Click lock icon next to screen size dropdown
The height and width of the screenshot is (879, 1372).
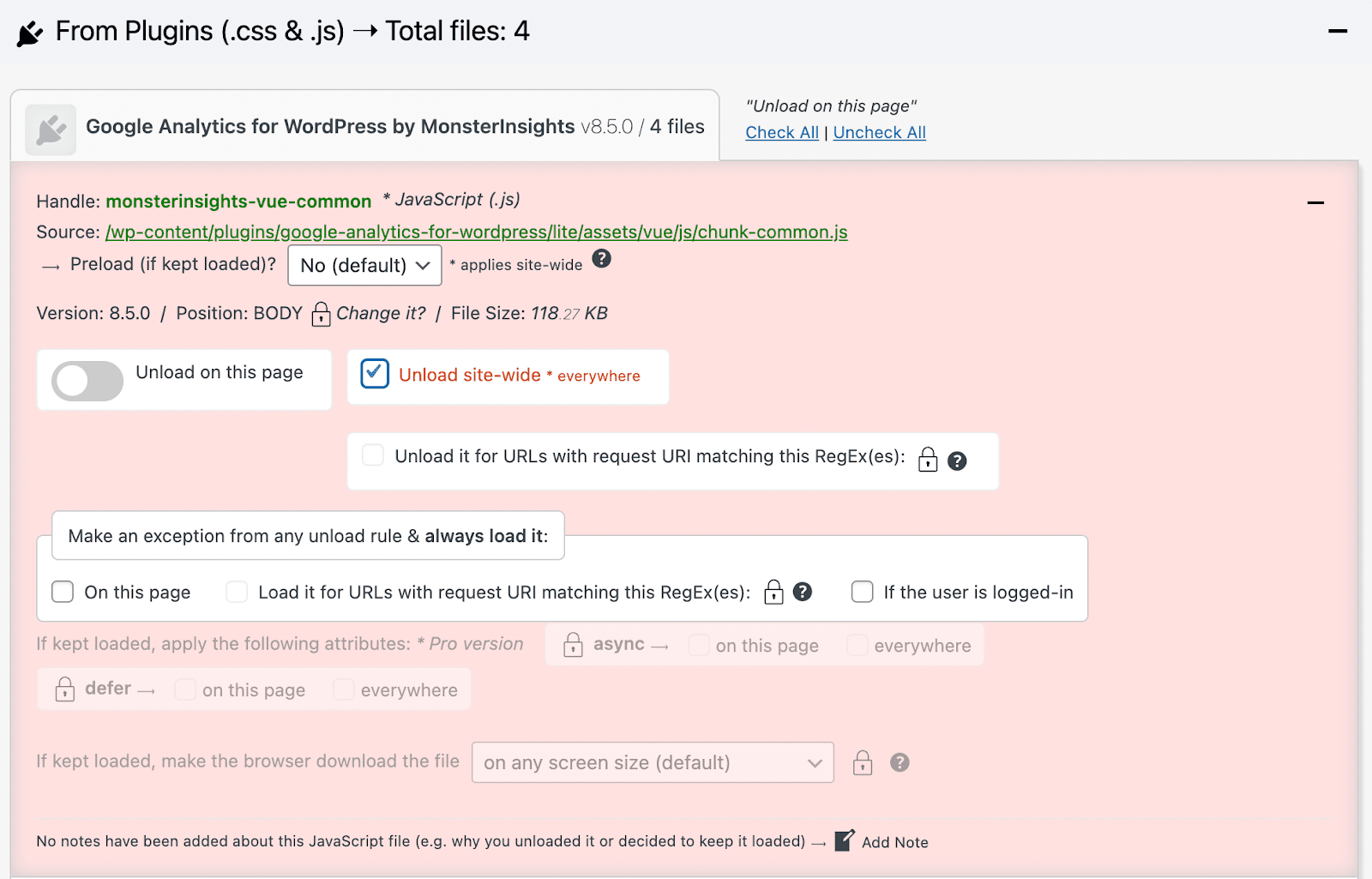(863, 762)
